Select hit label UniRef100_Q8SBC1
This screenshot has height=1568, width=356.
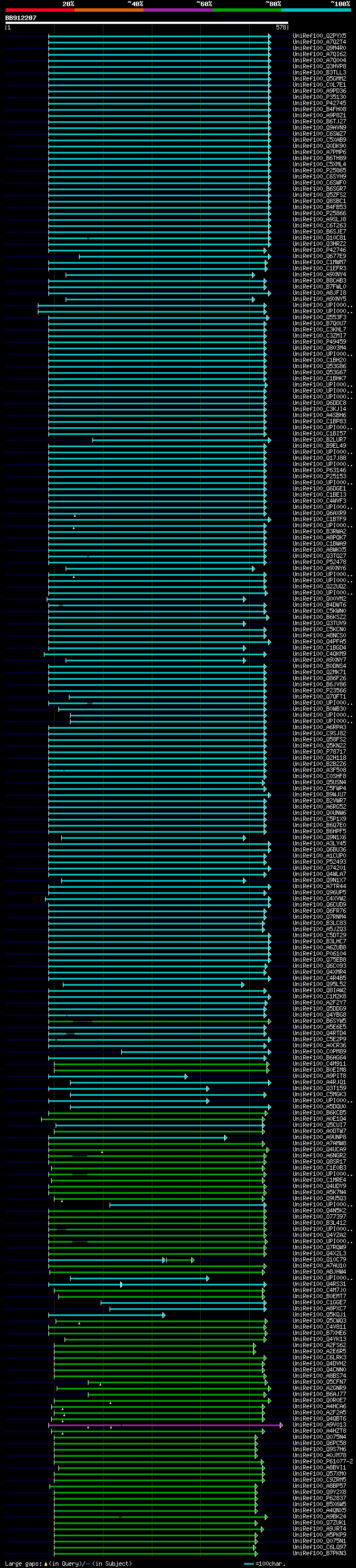point(319,201)
